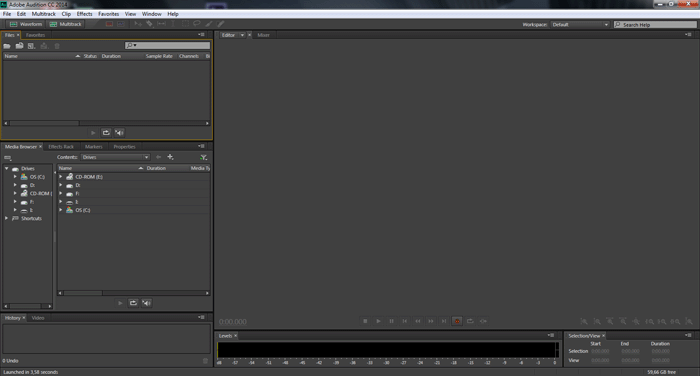Click the Media Browser back arrow icon
Screen dimensions: 700x376
[158, 157]
